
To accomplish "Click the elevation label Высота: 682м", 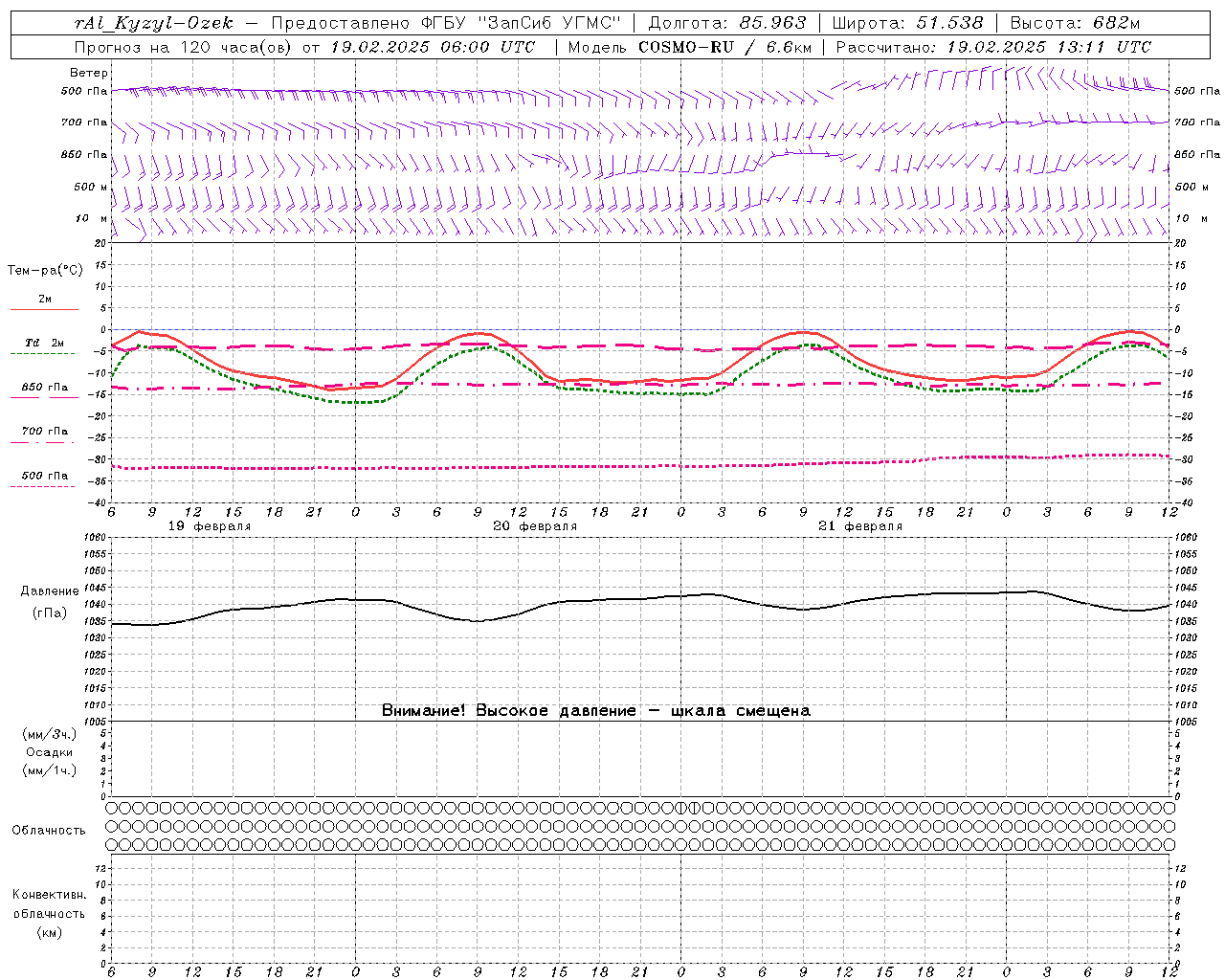I will click(1075, 23).
